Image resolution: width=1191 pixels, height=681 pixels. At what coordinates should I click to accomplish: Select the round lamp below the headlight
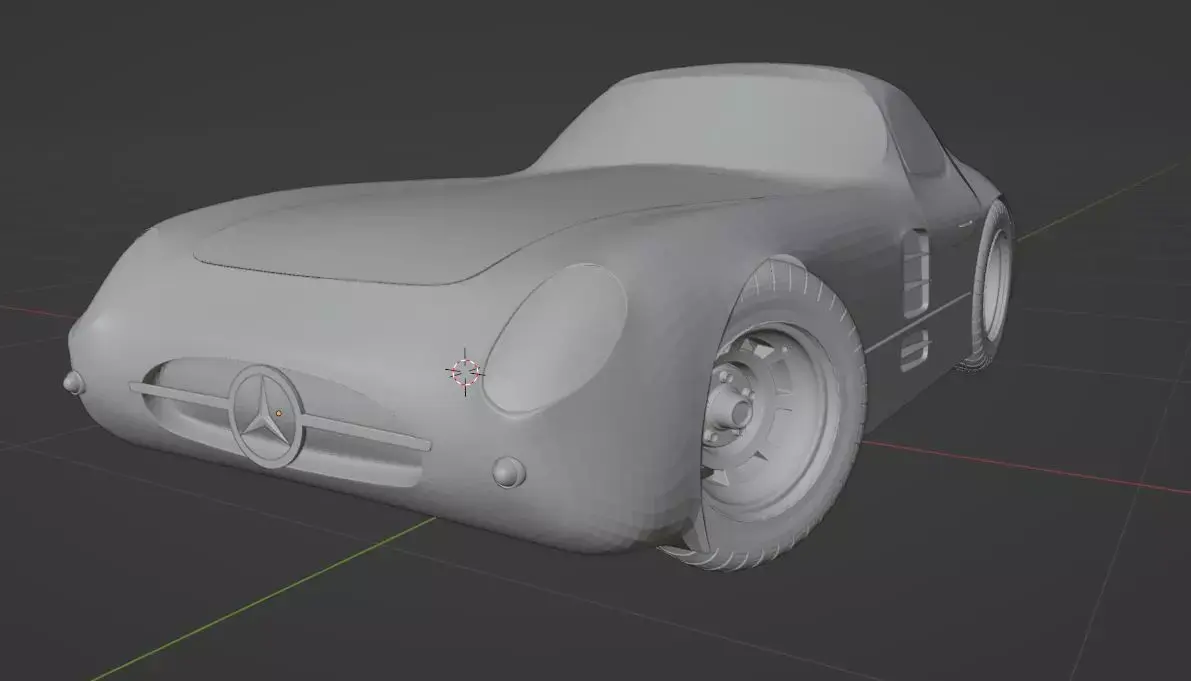click(509, 471)
